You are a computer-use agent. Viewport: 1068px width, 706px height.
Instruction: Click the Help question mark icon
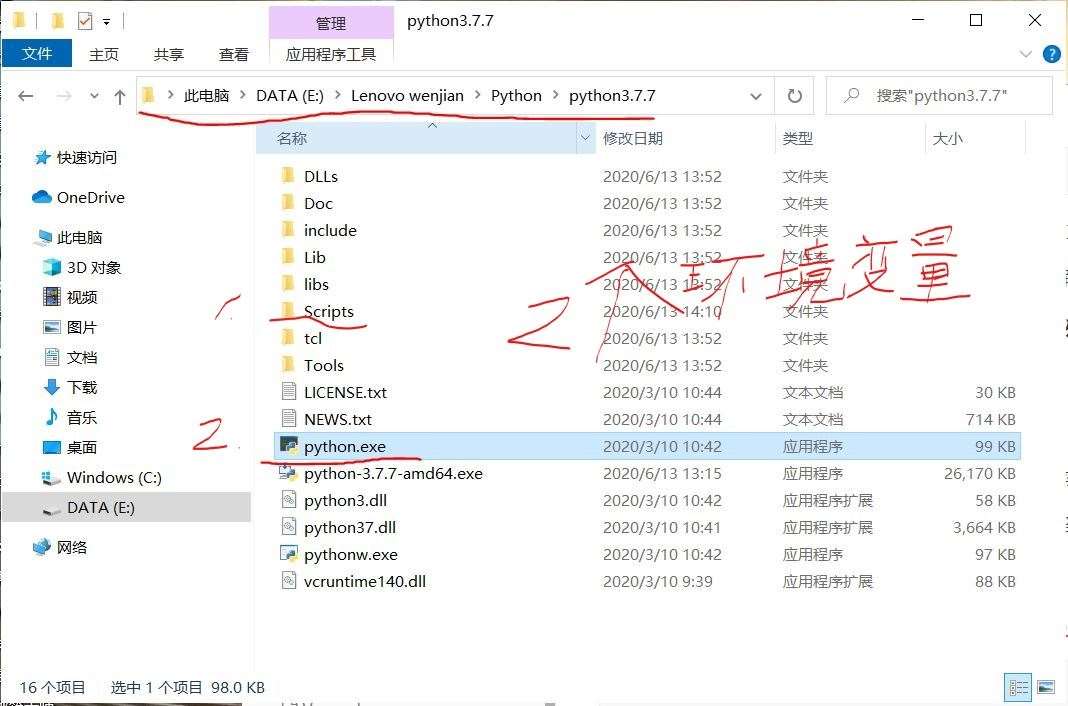coord(1052,54)
